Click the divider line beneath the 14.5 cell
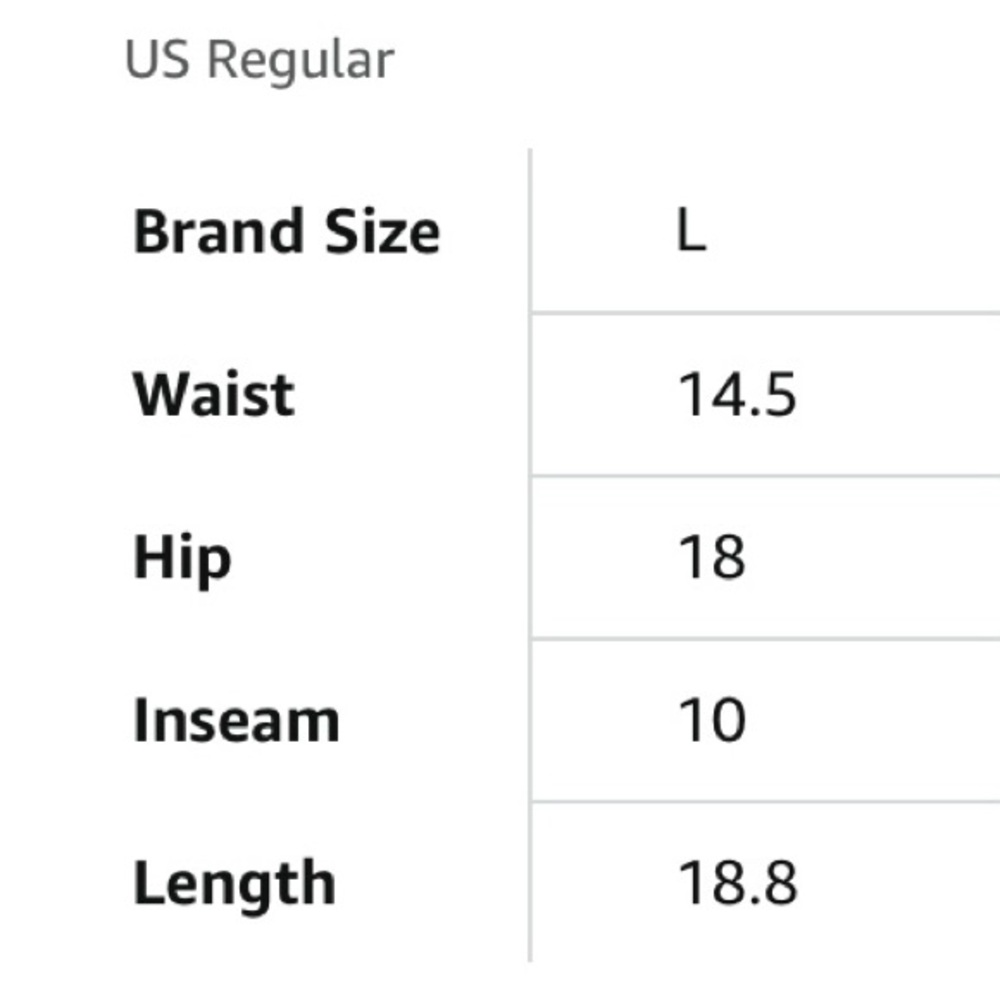The width and height of the screenshot is (1000, 1000). coord(765,476)
